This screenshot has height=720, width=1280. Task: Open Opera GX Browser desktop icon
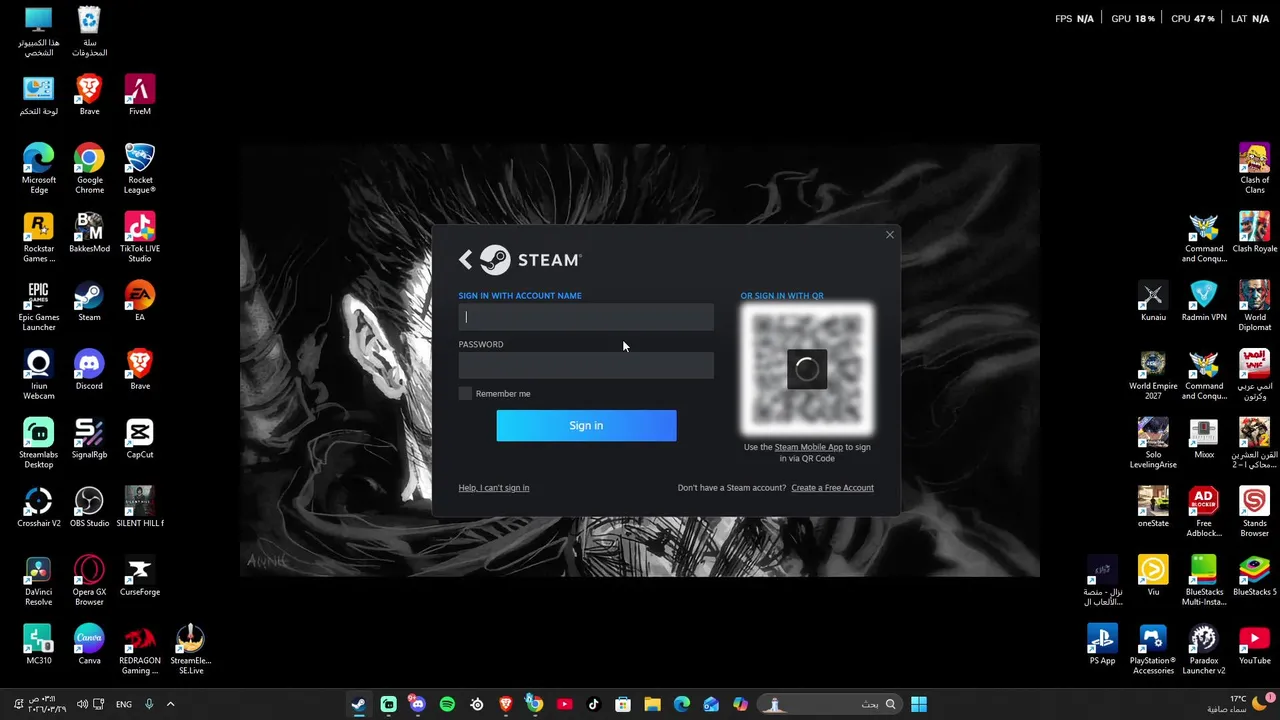(89, 580)
